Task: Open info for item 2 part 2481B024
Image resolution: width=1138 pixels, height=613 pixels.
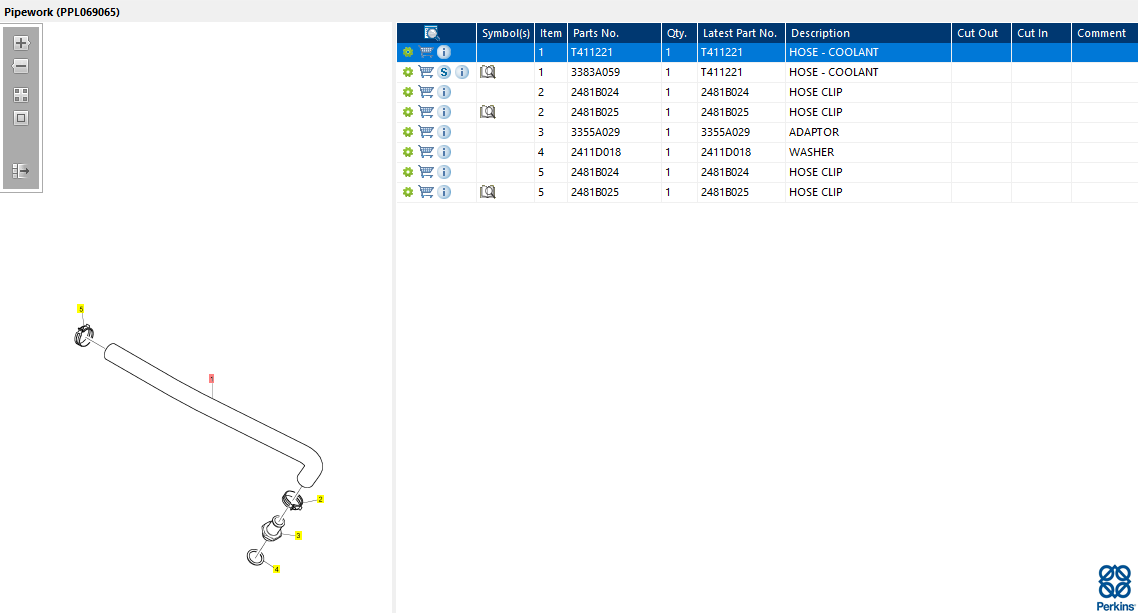Action: pos(444,92)
